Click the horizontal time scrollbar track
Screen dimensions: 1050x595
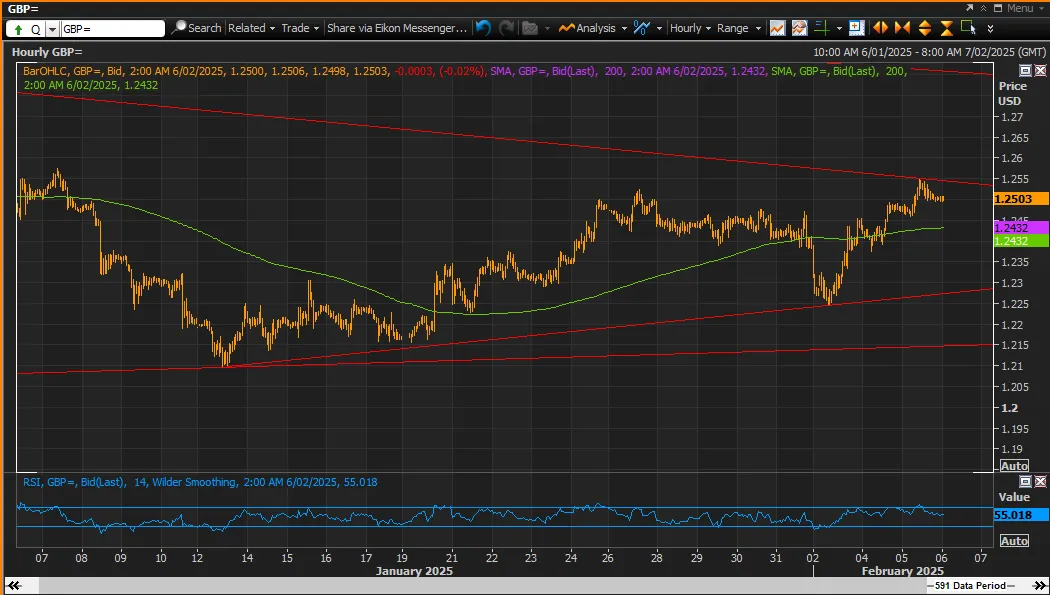coord(482,586)
